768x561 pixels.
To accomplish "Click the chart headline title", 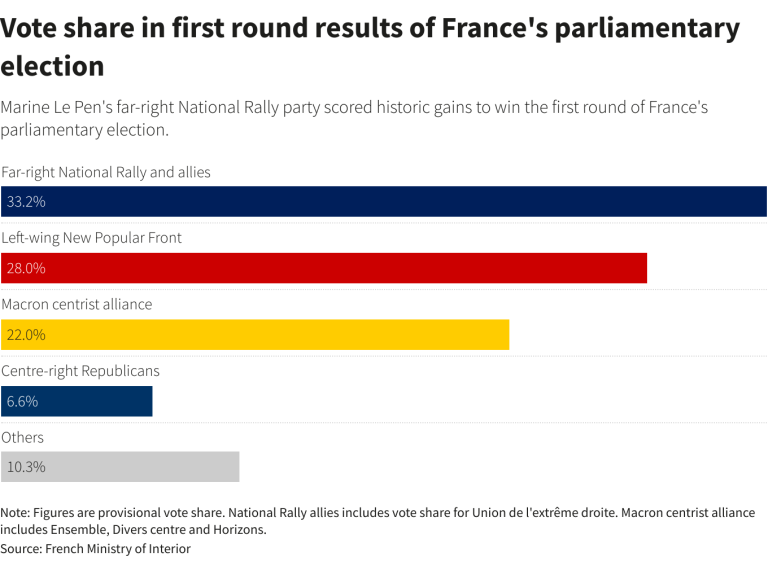I will click(x=370, y=46).
